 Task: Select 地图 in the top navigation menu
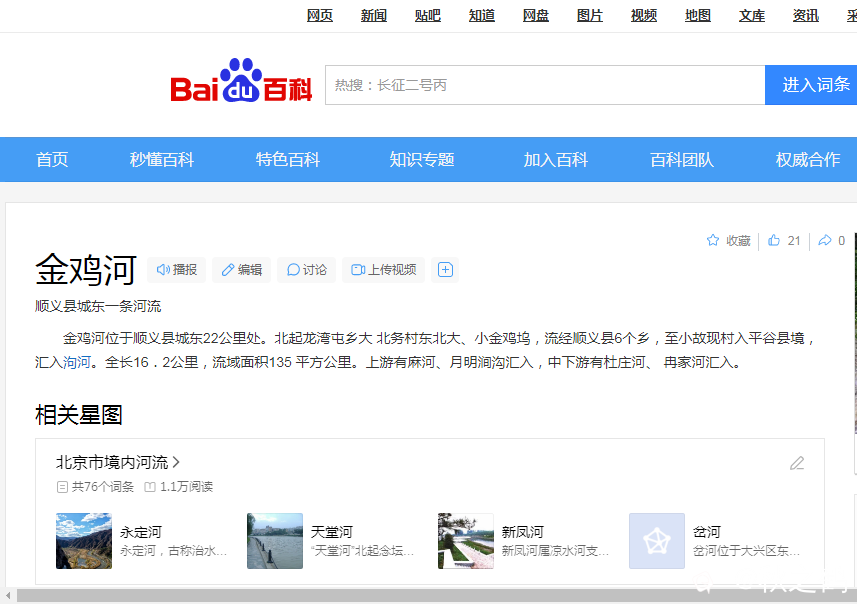[697, 15]
